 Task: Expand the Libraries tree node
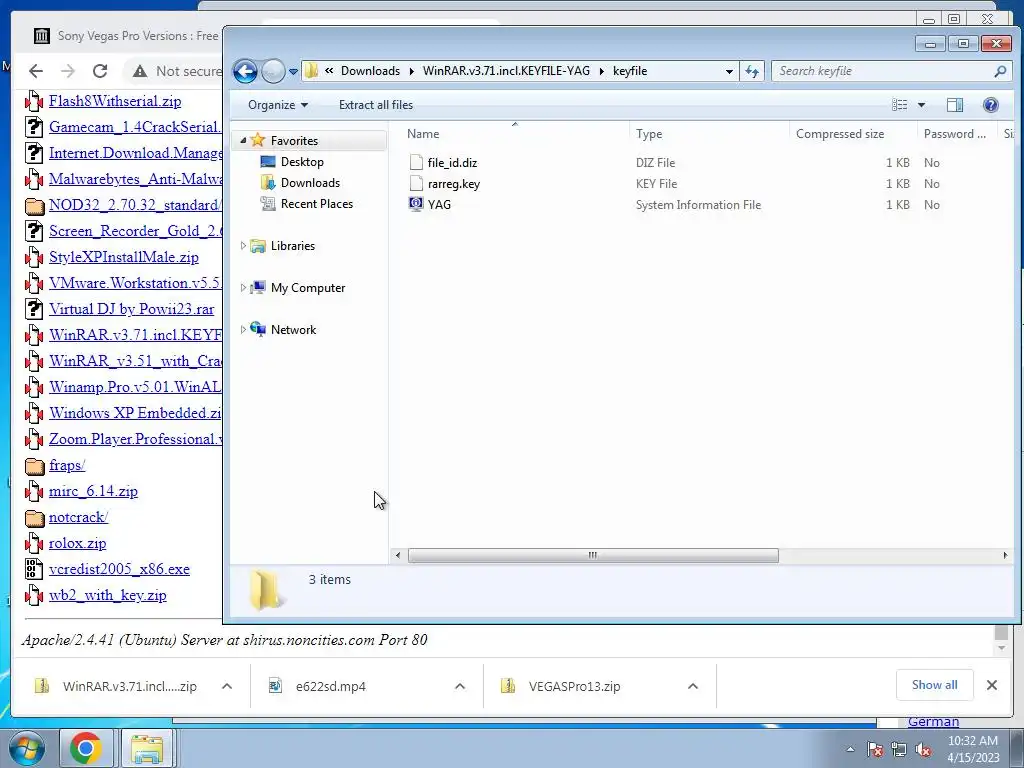point(243,246)
